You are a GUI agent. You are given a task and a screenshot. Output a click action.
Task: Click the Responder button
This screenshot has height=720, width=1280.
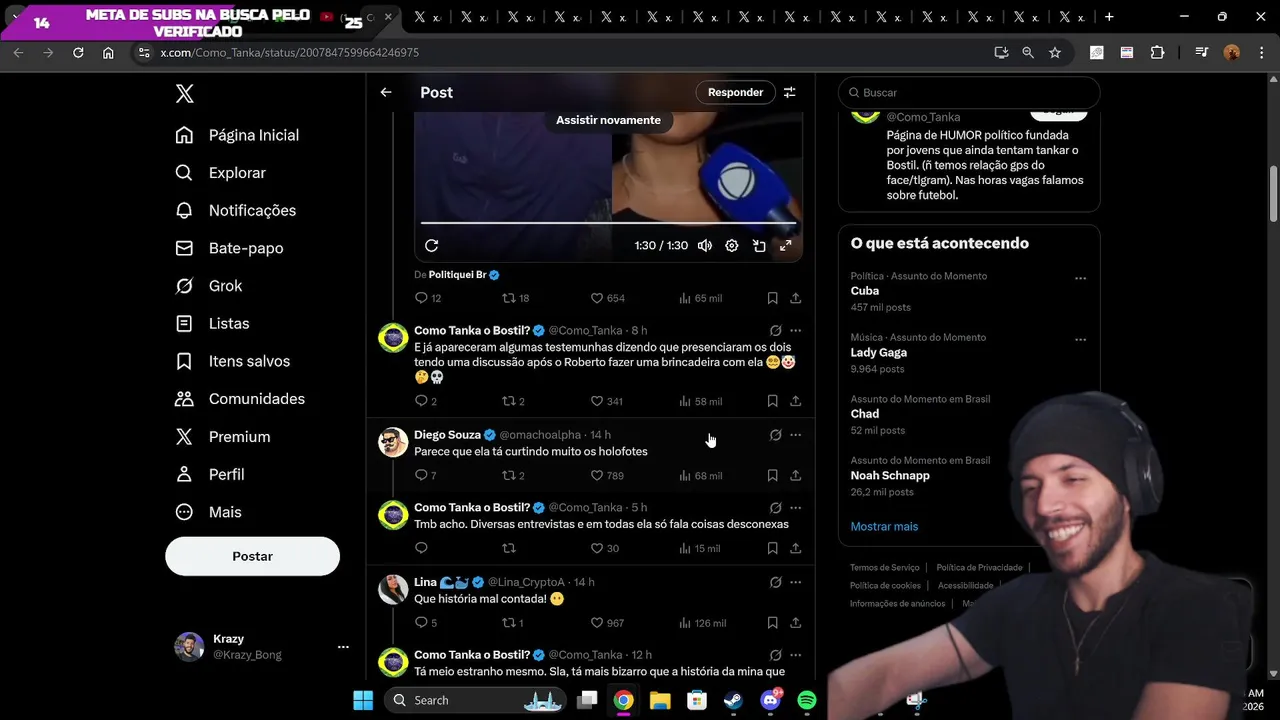point(735,92)
